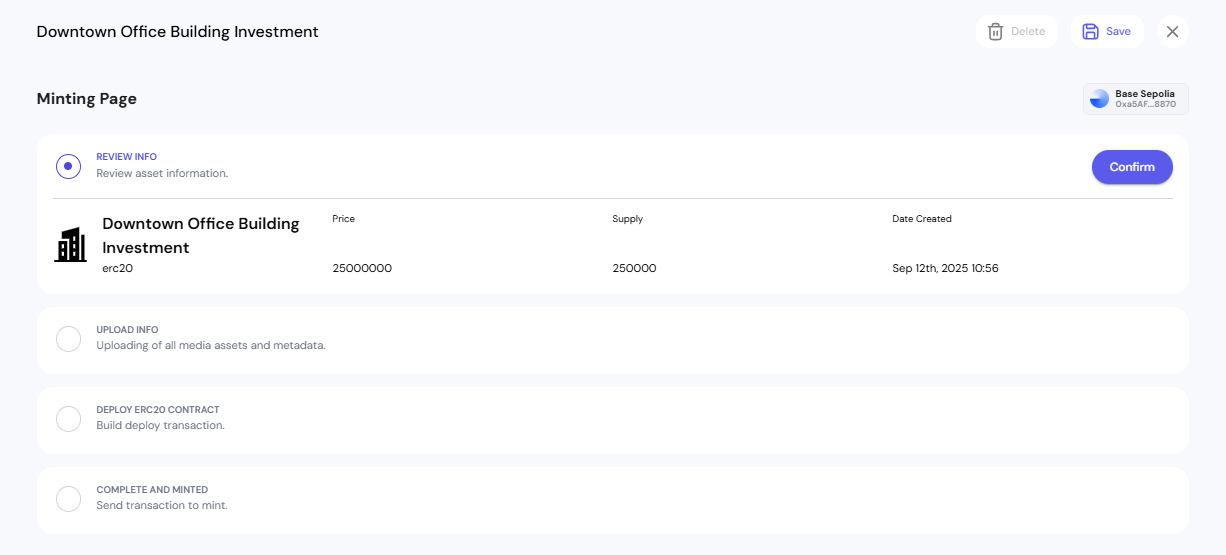
Task: Click 'Build deploy transaction.' description
Action: (x=160, y=426)
